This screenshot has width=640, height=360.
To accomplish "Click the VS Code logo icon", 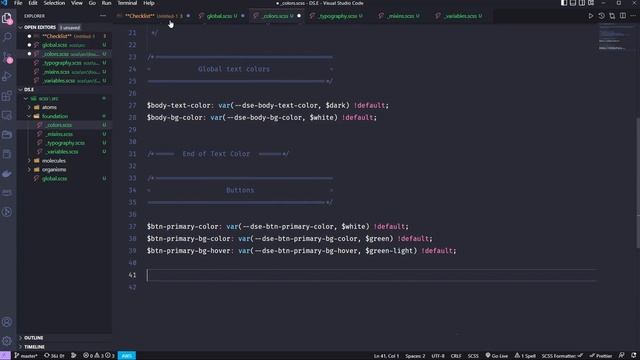I will (4, 3).
